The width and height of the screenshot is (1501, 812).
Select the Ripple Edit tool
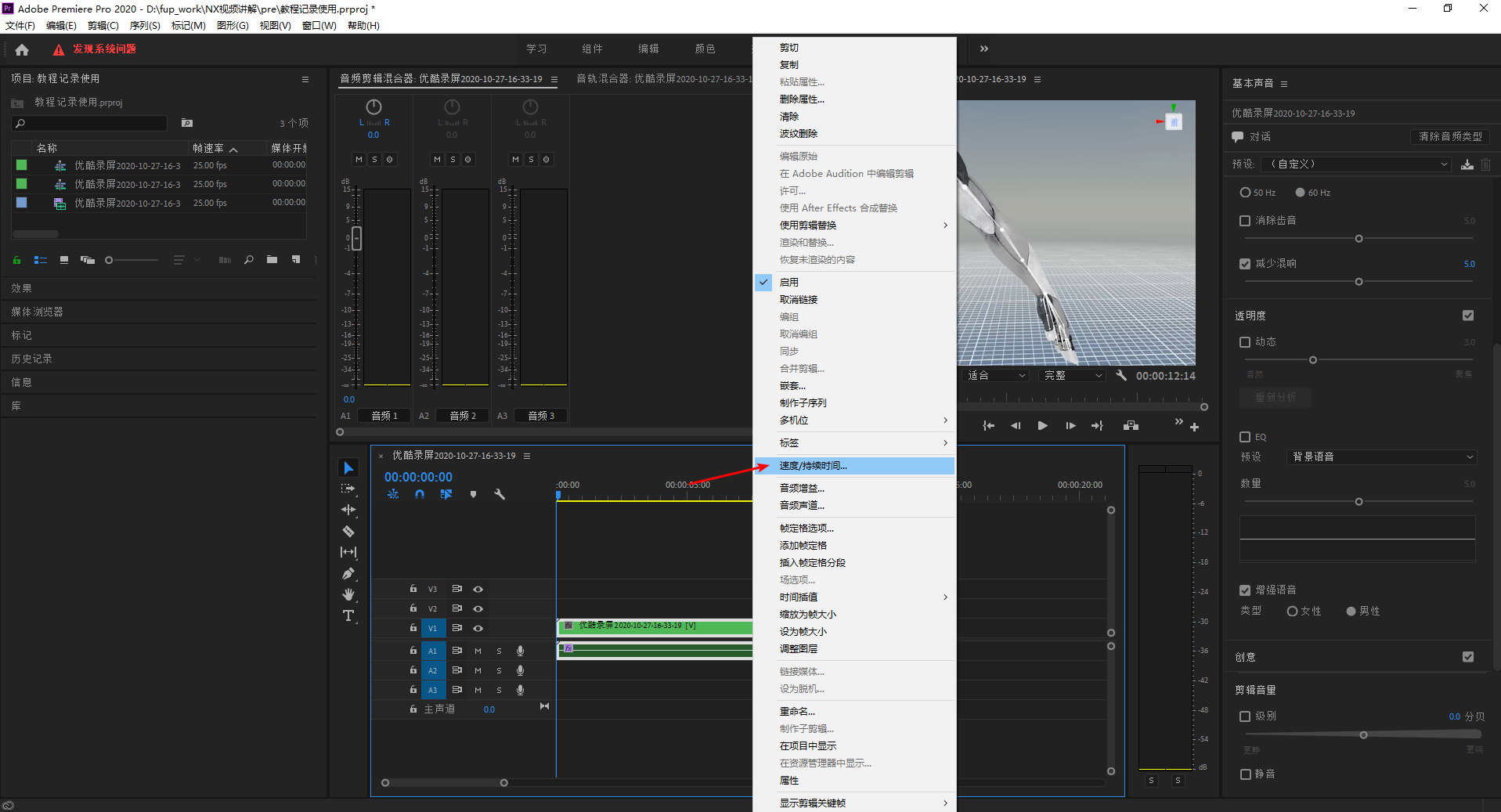(348, 510)
